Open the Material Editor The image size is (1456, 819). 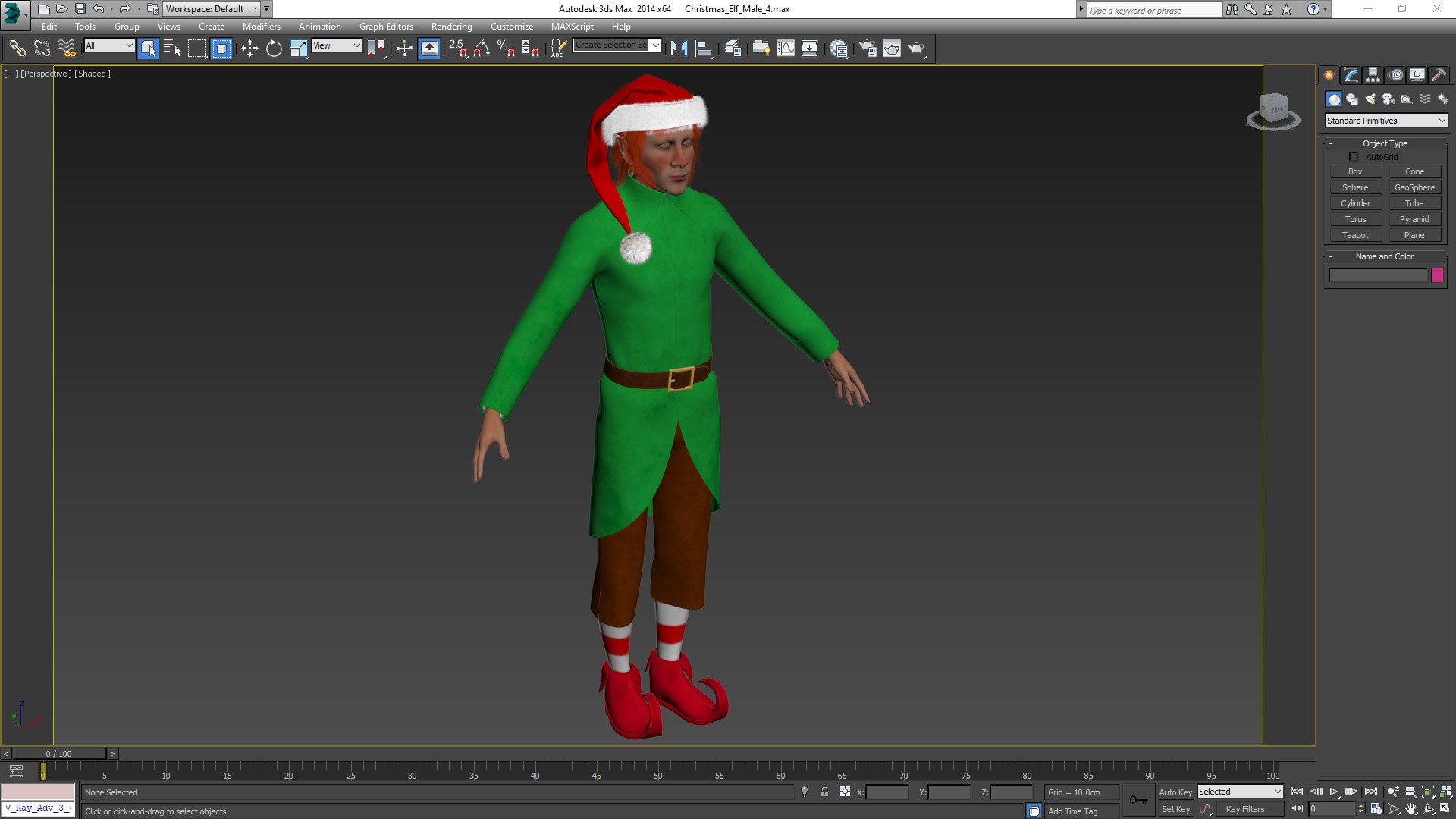[x=838, y=49]
